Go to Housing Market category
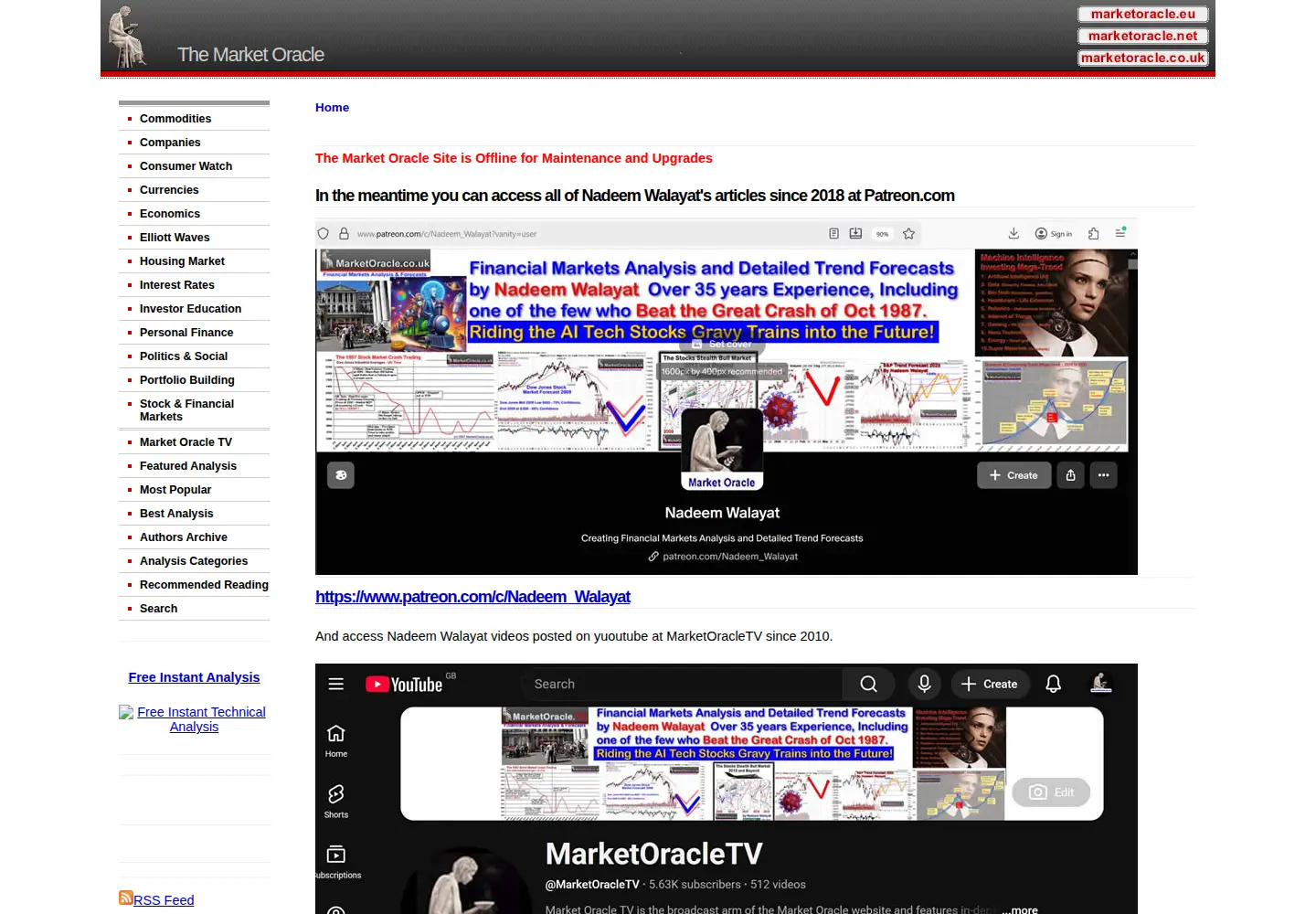Viewport: 1316px width, 914px height. pyautogui.click(x=182, y=261)
